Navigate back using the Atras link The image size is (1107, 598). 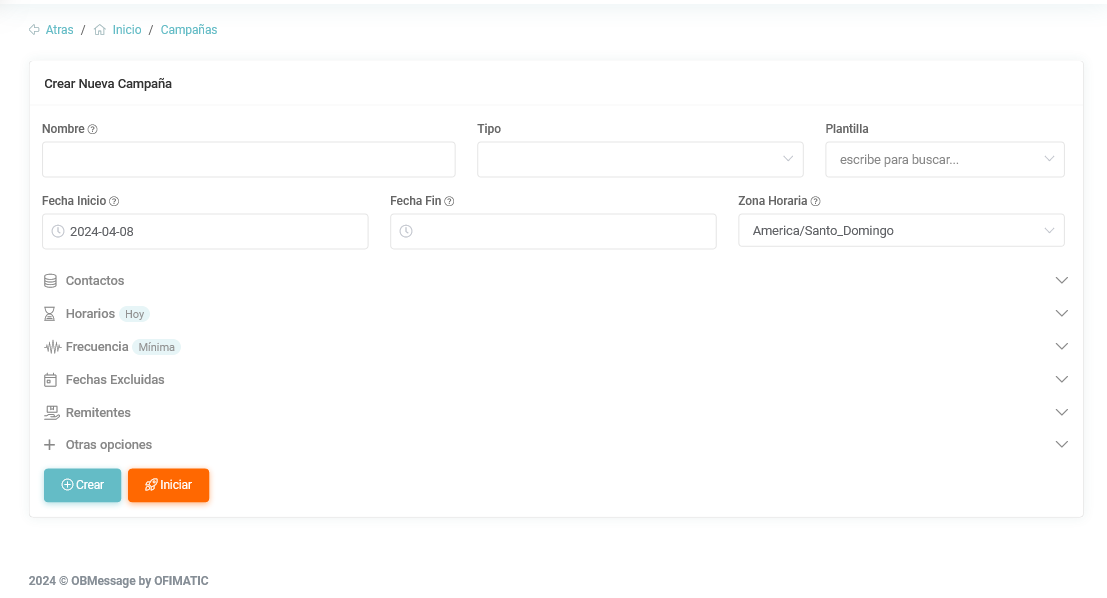[x=59, y=30]
